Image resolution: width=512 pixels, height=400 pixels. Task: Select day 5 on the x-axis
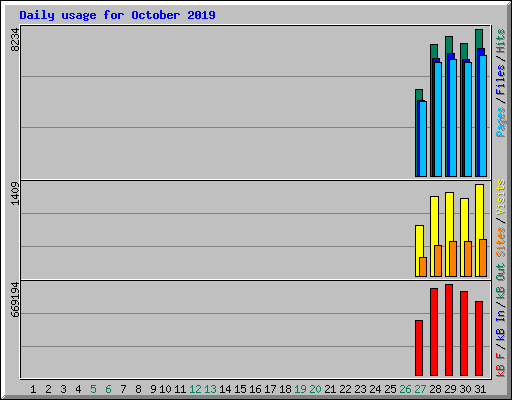pyautogui.click(x=93, y=389)
